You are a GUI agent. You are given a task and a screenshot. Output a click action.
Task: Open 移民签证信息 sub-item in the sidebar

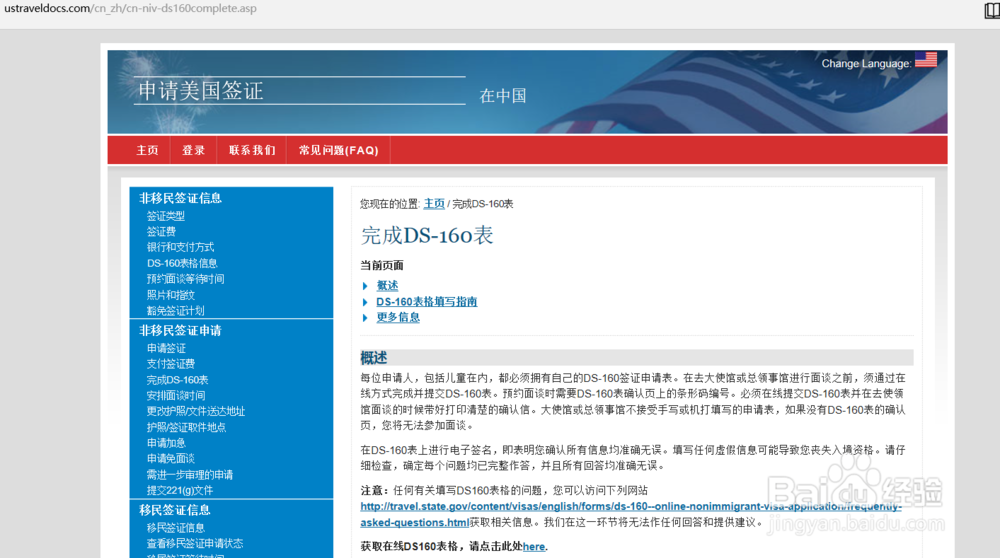point(176,528)
